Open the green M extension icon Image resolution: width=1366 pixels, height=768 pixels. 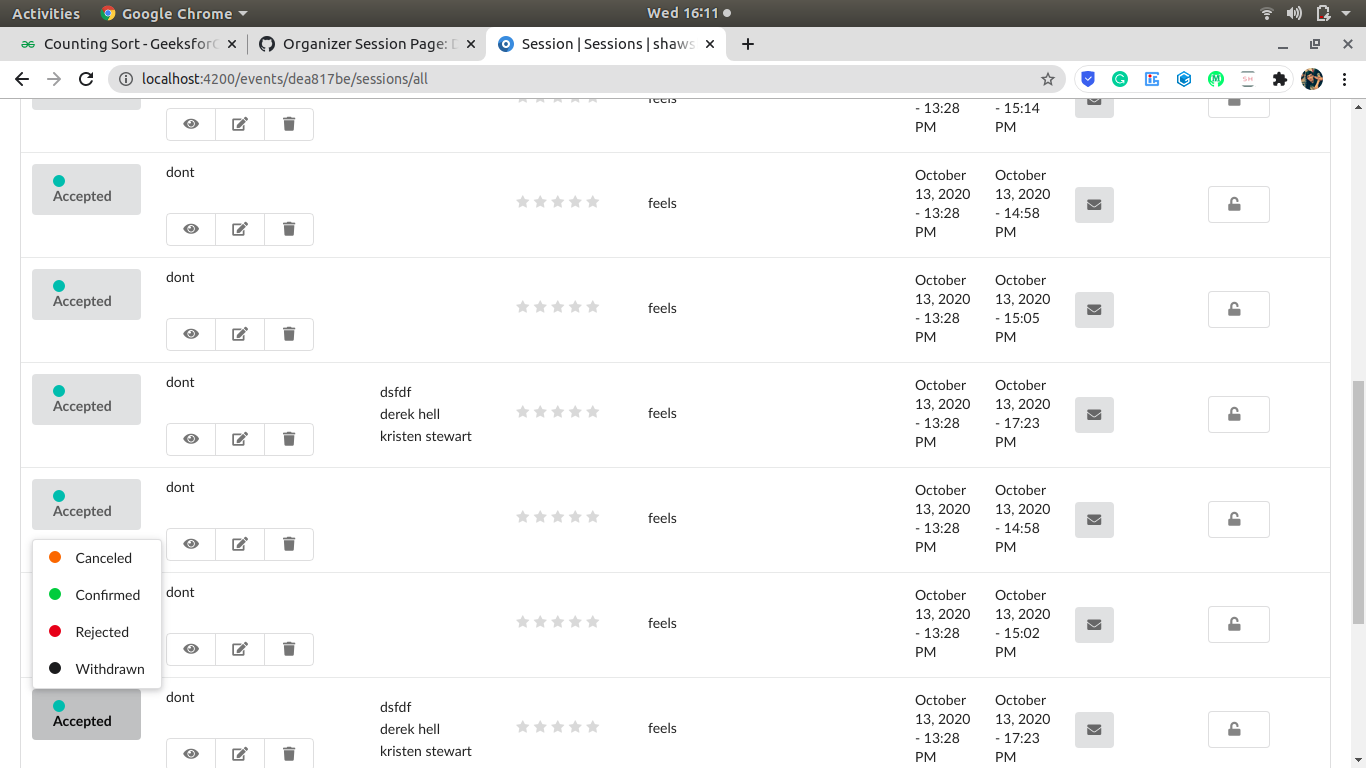tap(1216, 79)
